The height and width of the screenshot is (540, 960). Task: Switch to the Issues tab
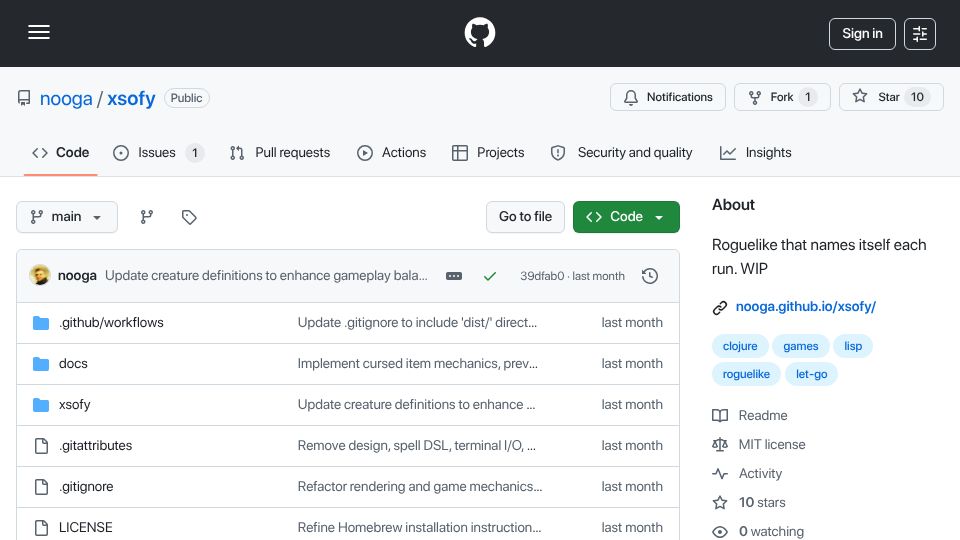click(158, 152)
